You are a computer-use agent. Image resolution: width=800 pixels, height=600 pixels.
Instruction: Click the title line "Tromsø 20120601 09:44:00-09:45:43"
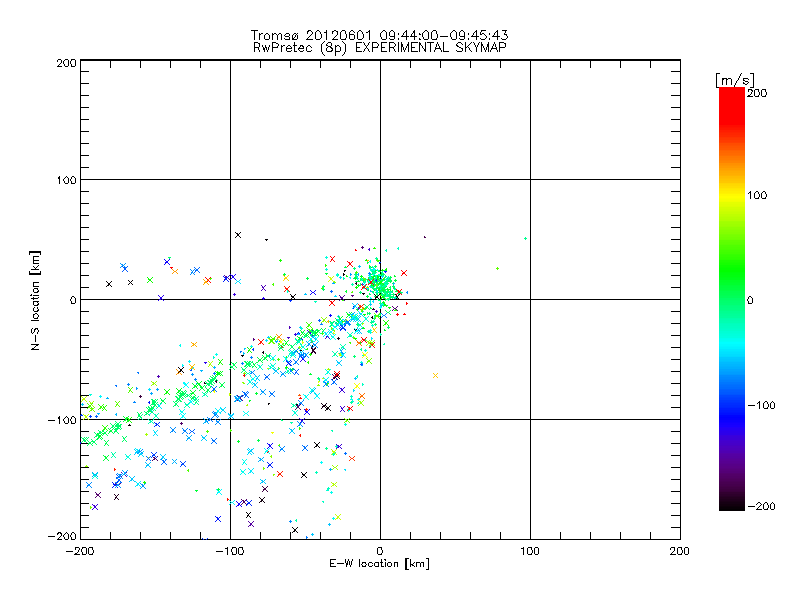click(379, 35)
